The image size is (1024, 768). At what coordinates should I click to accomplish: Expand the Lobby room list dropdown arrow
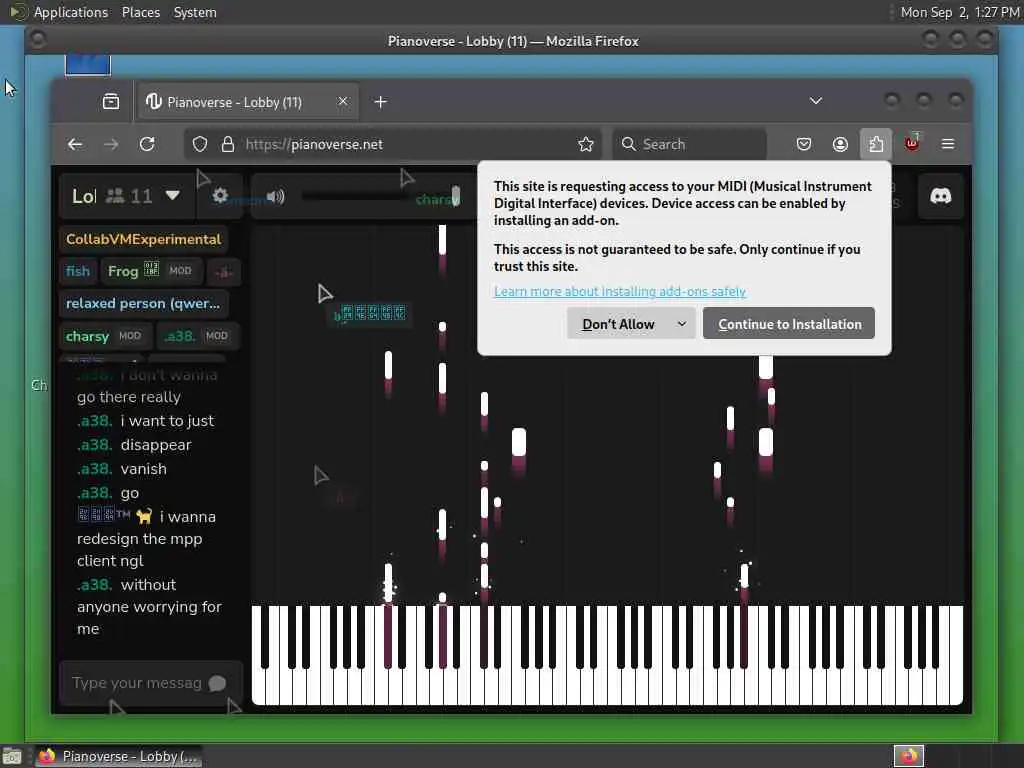pos(172,195)
